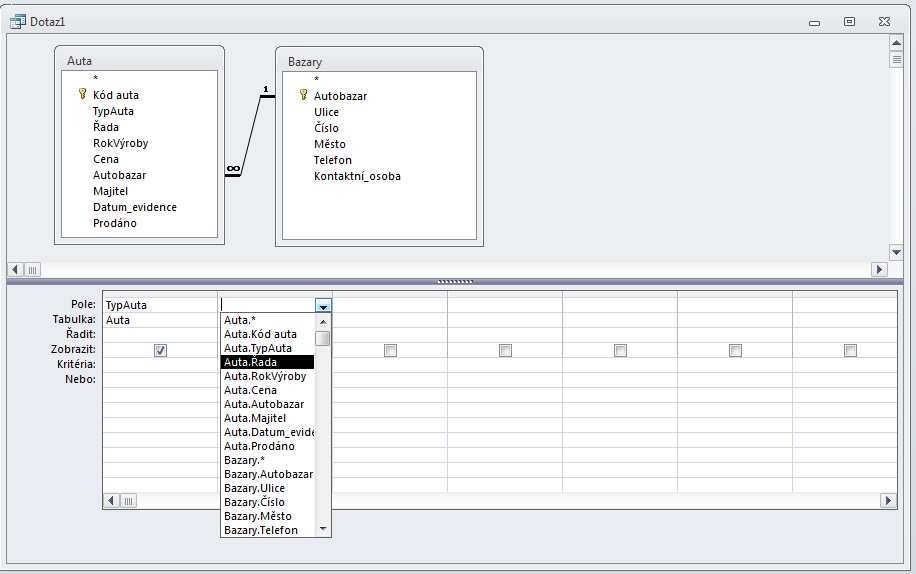916x574 pixels.
Task: Select Číslo field in Bazary table
Action: 326,128
